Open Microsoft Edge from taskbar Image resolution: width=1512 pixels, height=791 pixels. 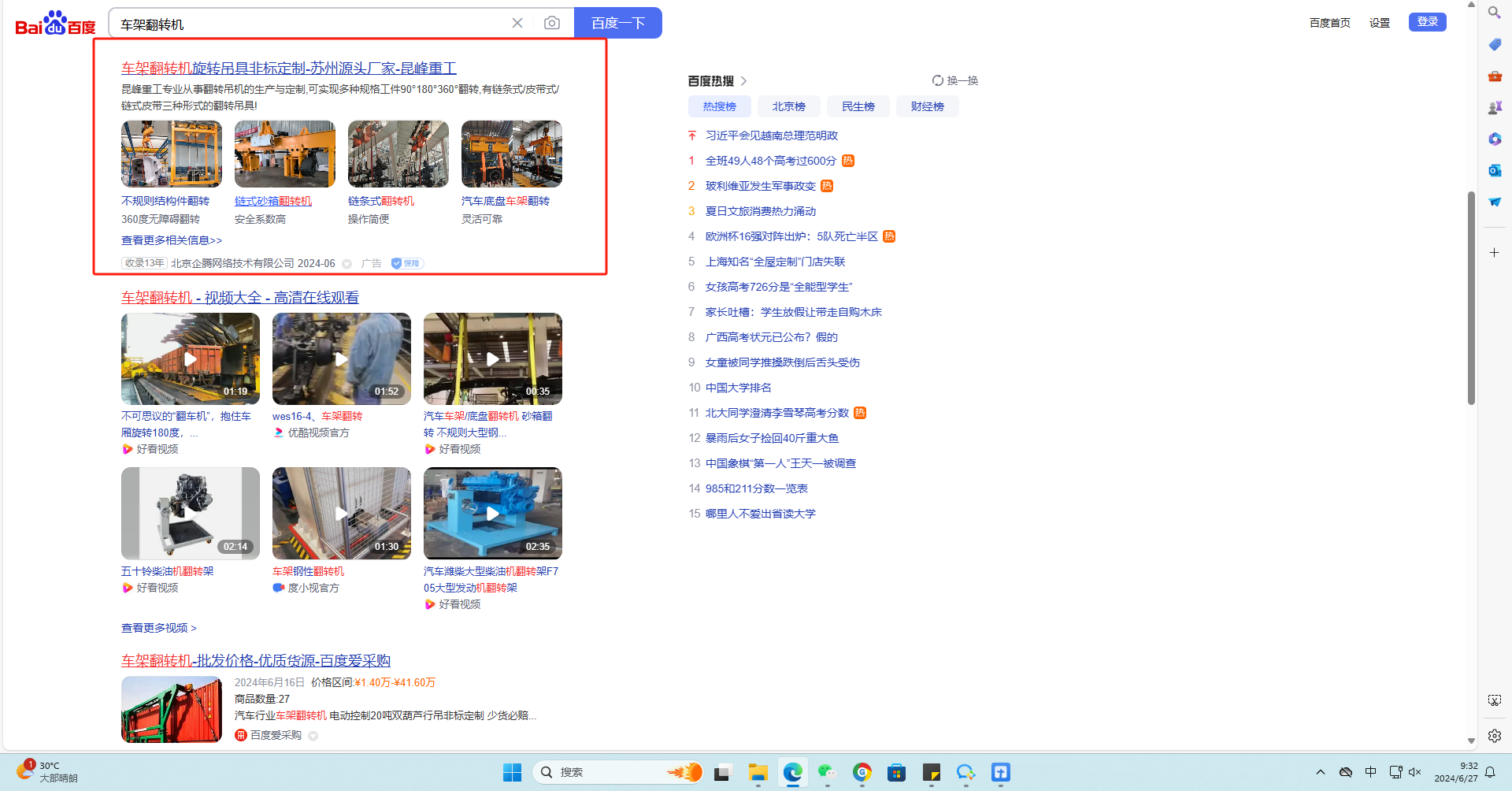coord(792,772)
